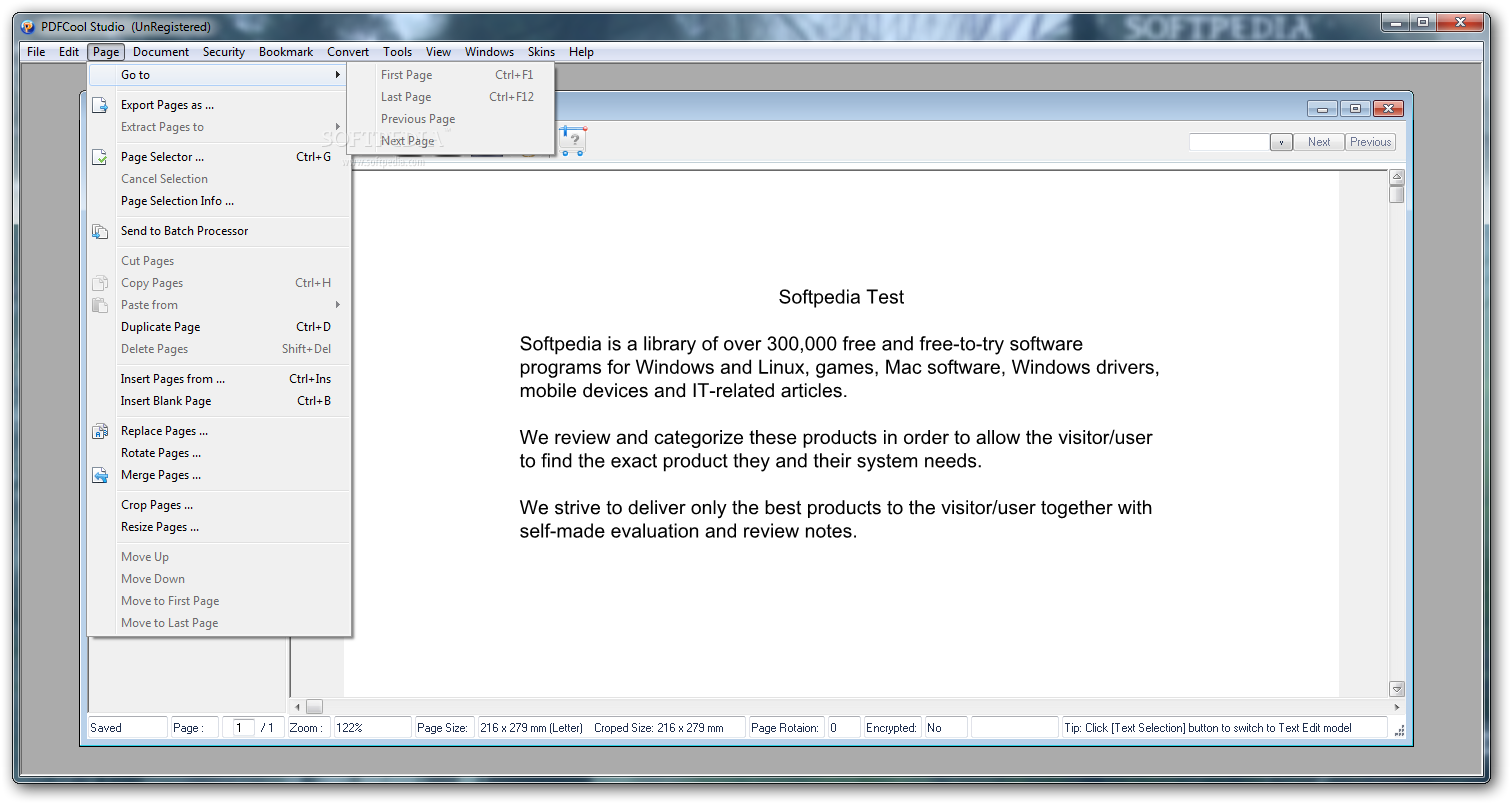Screen dimensions: 1511x804
Task: Click the horizontal scrollbar left arrow
Action: pyautogui.click(x=298, y=707)
